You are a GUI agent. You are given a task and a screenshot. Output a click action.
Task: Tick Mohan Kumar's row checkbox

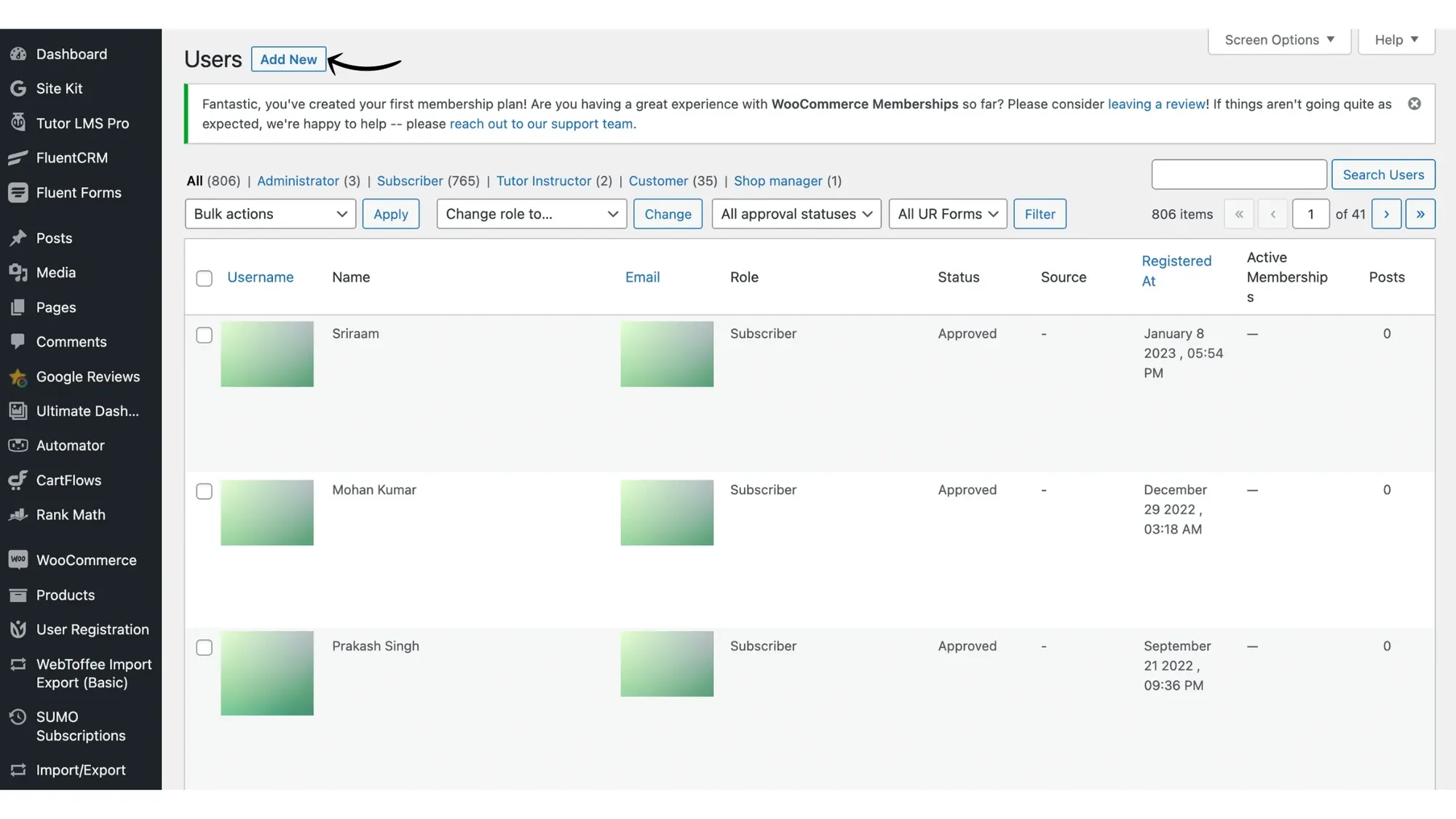pyautogui.click(x=204, y=491)
